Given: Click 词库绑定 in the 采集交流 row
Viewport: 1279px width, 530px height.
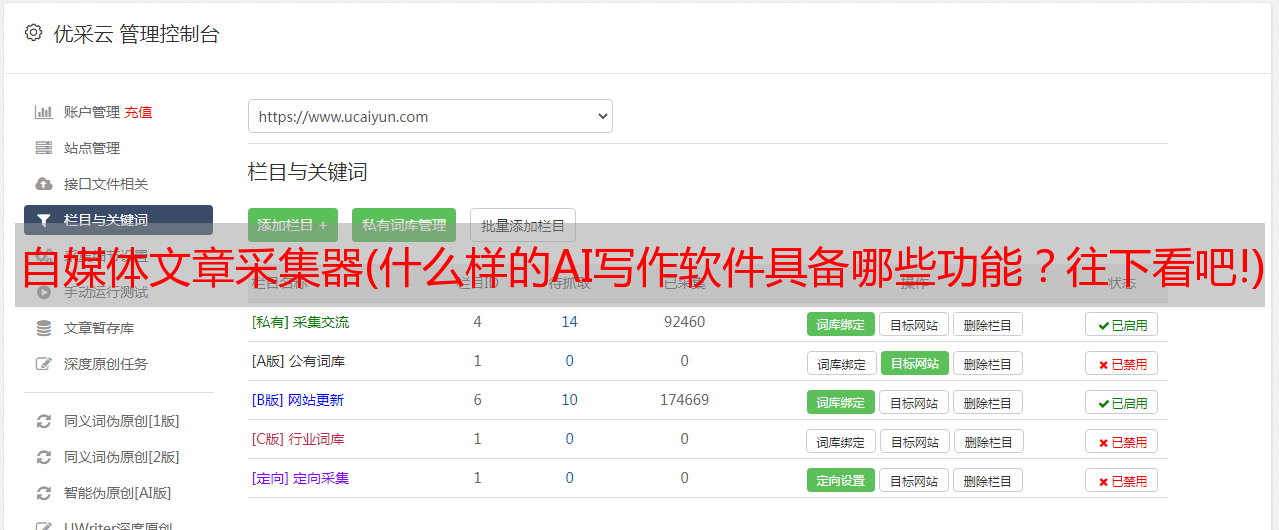Looking at the screenshot, I should click(840, 324).
